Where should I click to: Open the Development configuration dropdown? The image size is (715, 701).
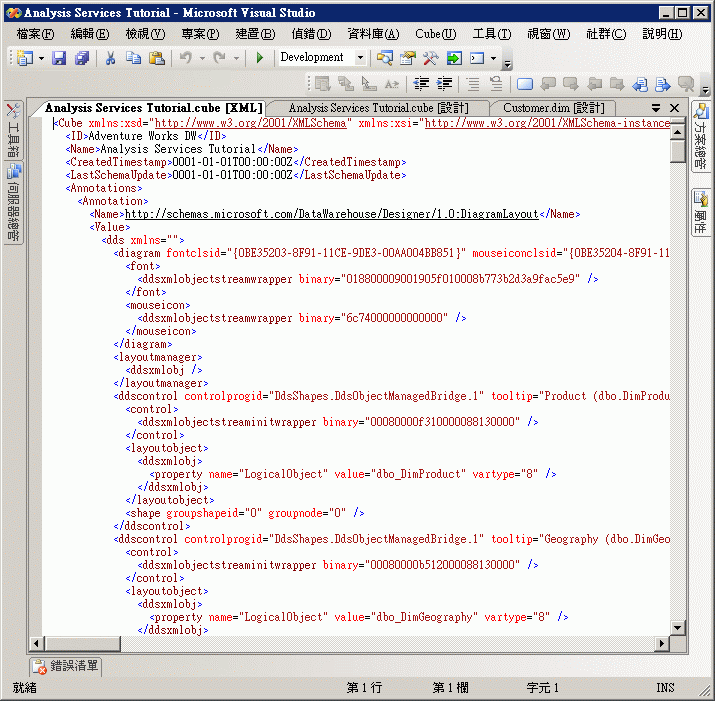[360, 58]
